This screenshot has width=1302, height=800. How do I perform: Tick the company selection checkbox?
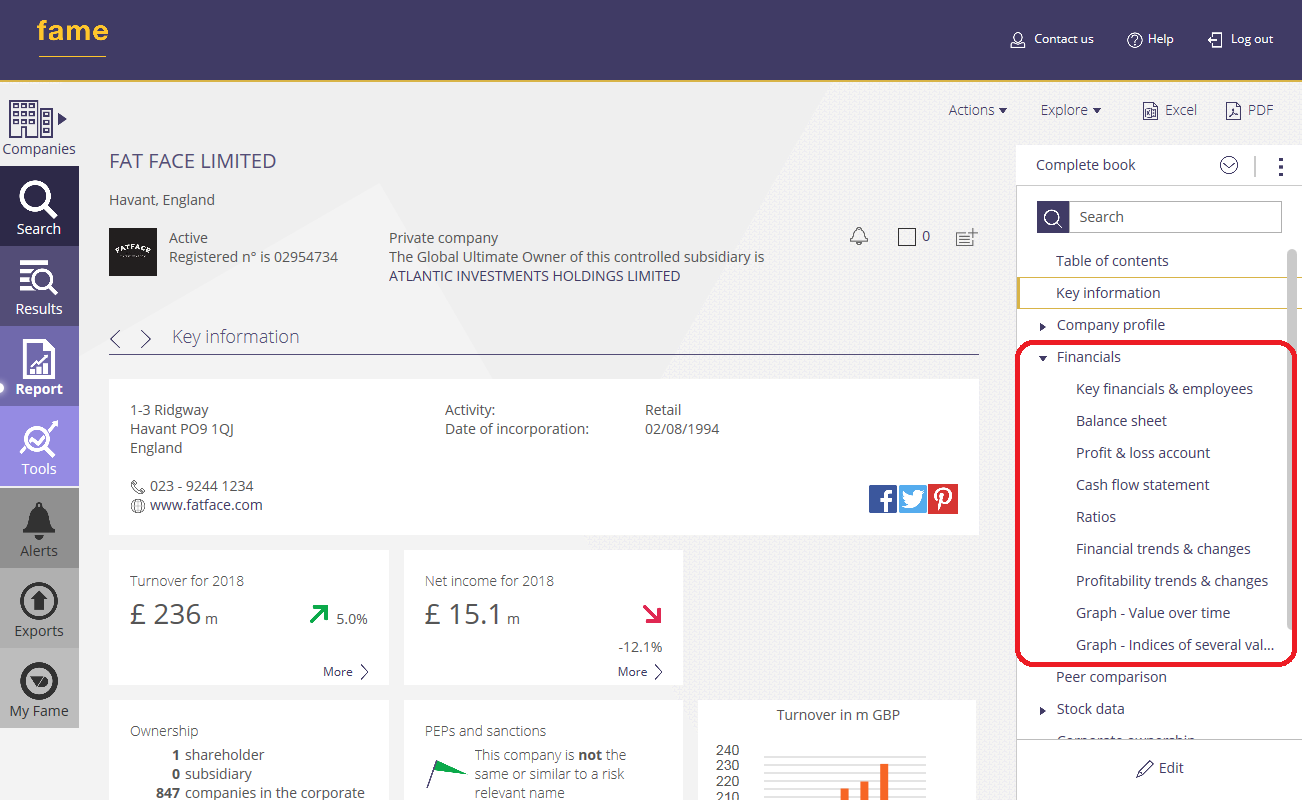[x=907, y=237]
